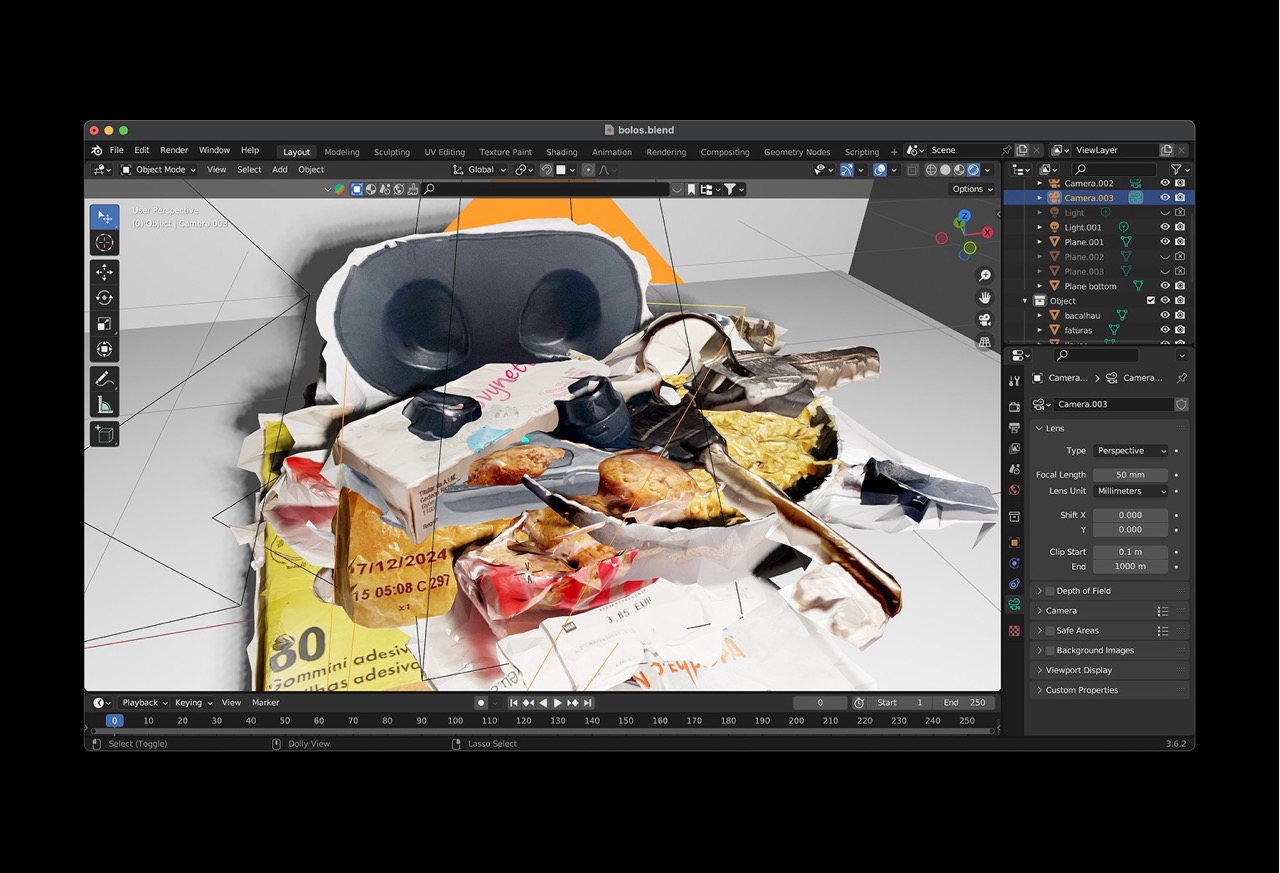
Task: Hide Camera.003 using its eye icon
Action: [x=1165, y=198]
